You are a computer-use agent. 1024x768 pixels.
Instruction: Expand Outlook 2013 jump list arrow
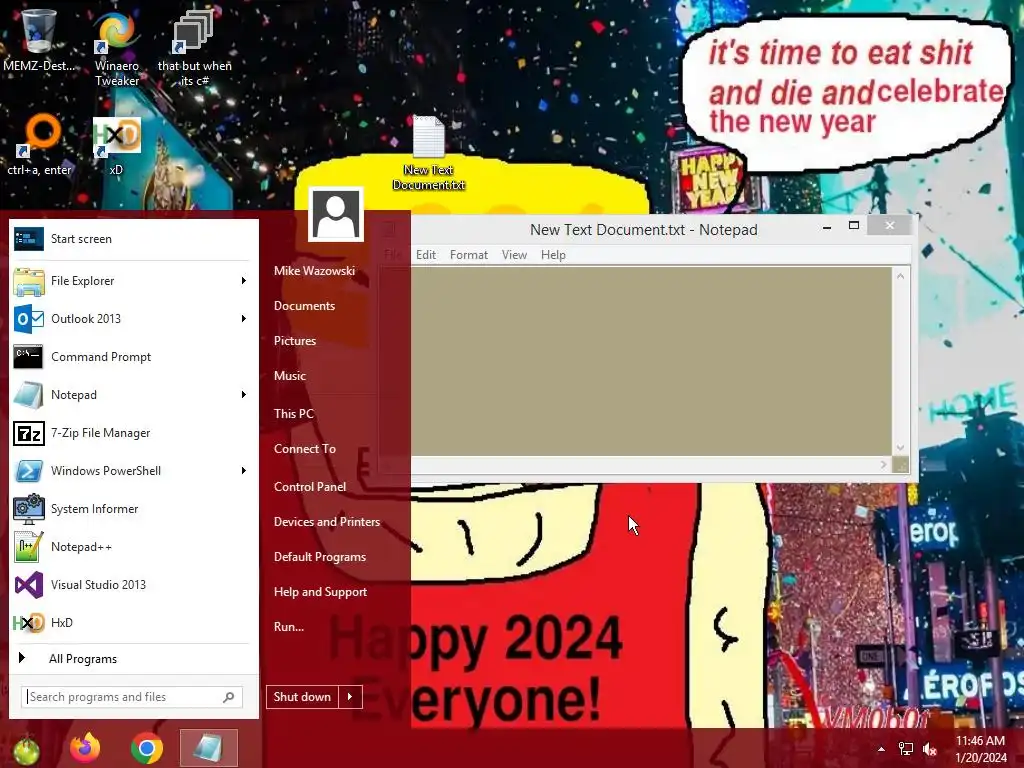(x=244, y=319)
